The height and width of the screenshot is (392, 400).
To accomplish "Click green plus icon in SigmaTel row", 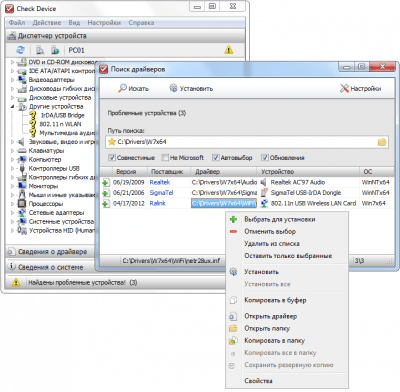I will click(x=106, y=193).
